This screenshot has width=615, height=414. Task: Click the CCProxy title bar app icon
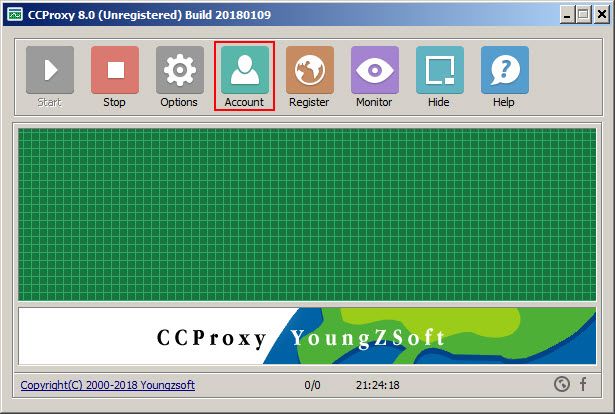(15, 15)
